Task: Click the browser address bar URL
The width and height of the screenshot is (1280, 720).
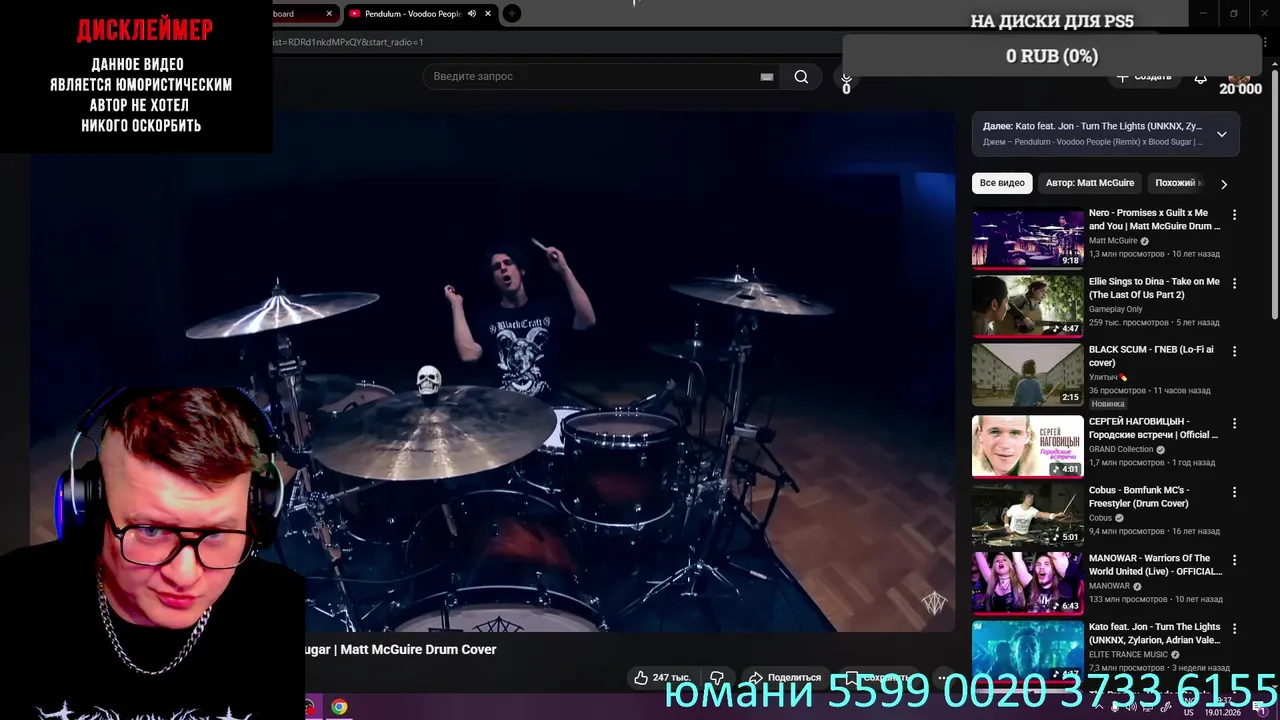Action: 350,42
